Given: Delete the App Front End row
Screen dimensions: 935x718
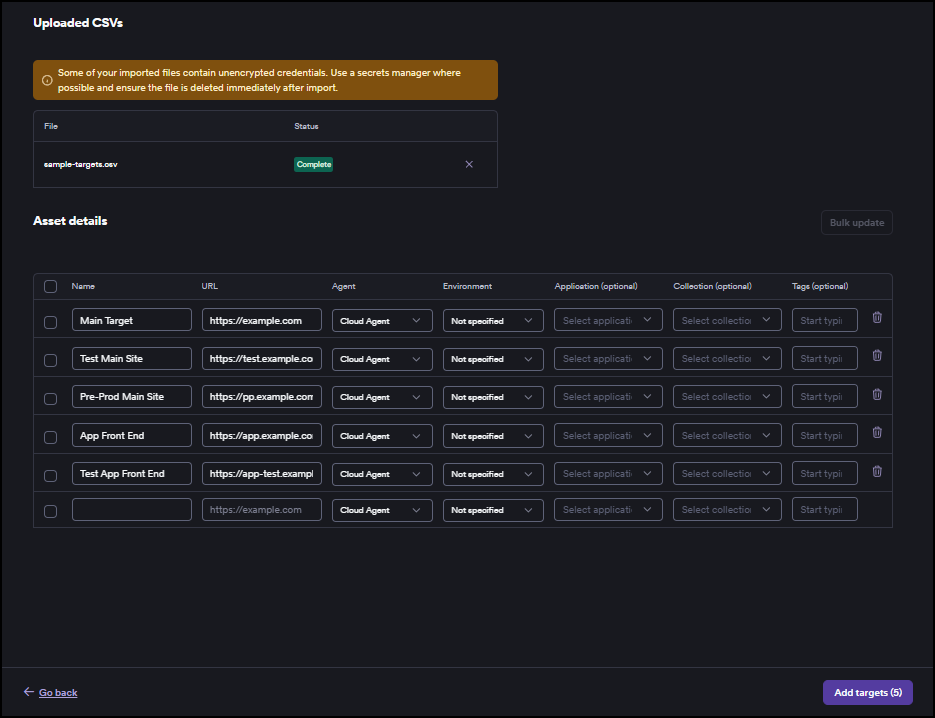Looking at the screenshot, I should pos(877,434).
